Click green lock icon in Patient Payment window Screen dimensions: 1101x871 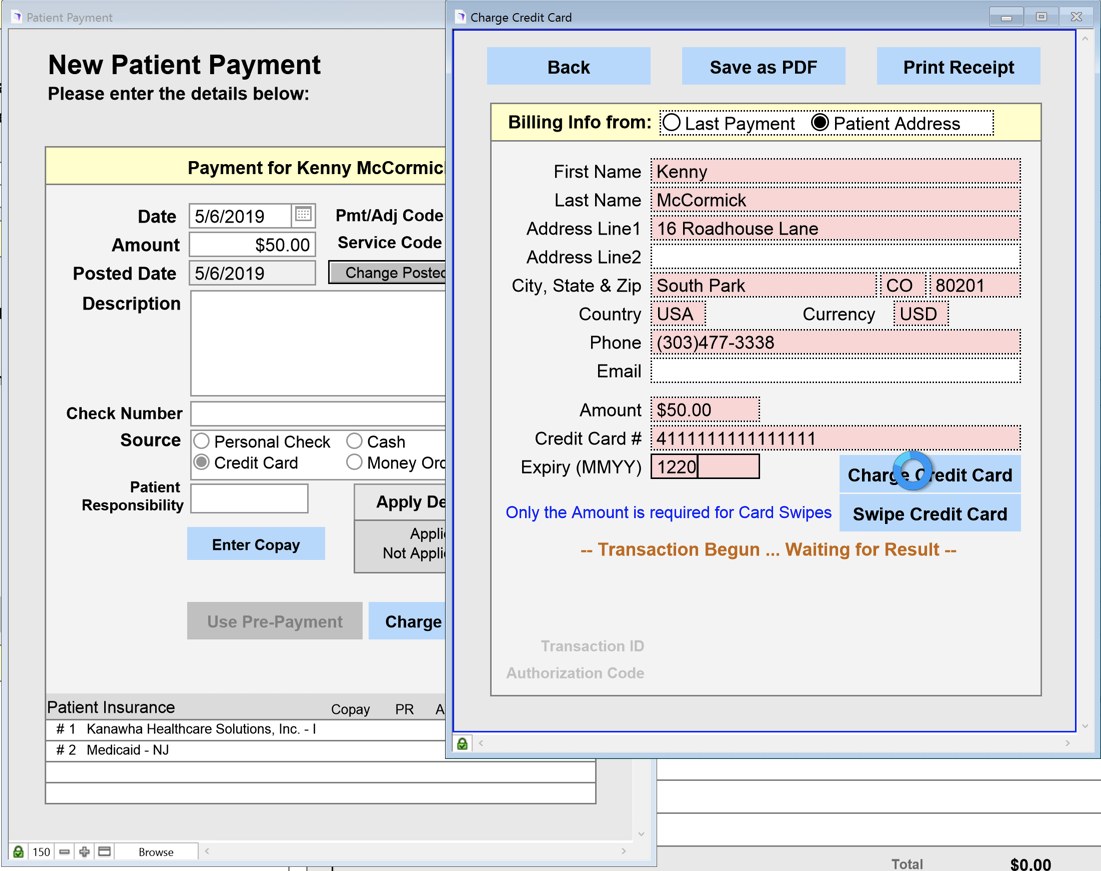pos(18,852)
